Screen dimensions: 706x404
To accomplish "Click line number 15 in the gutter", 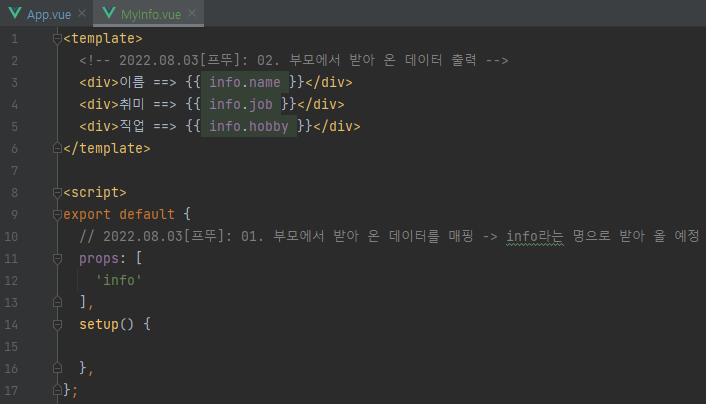I will (x=11, y=346).
